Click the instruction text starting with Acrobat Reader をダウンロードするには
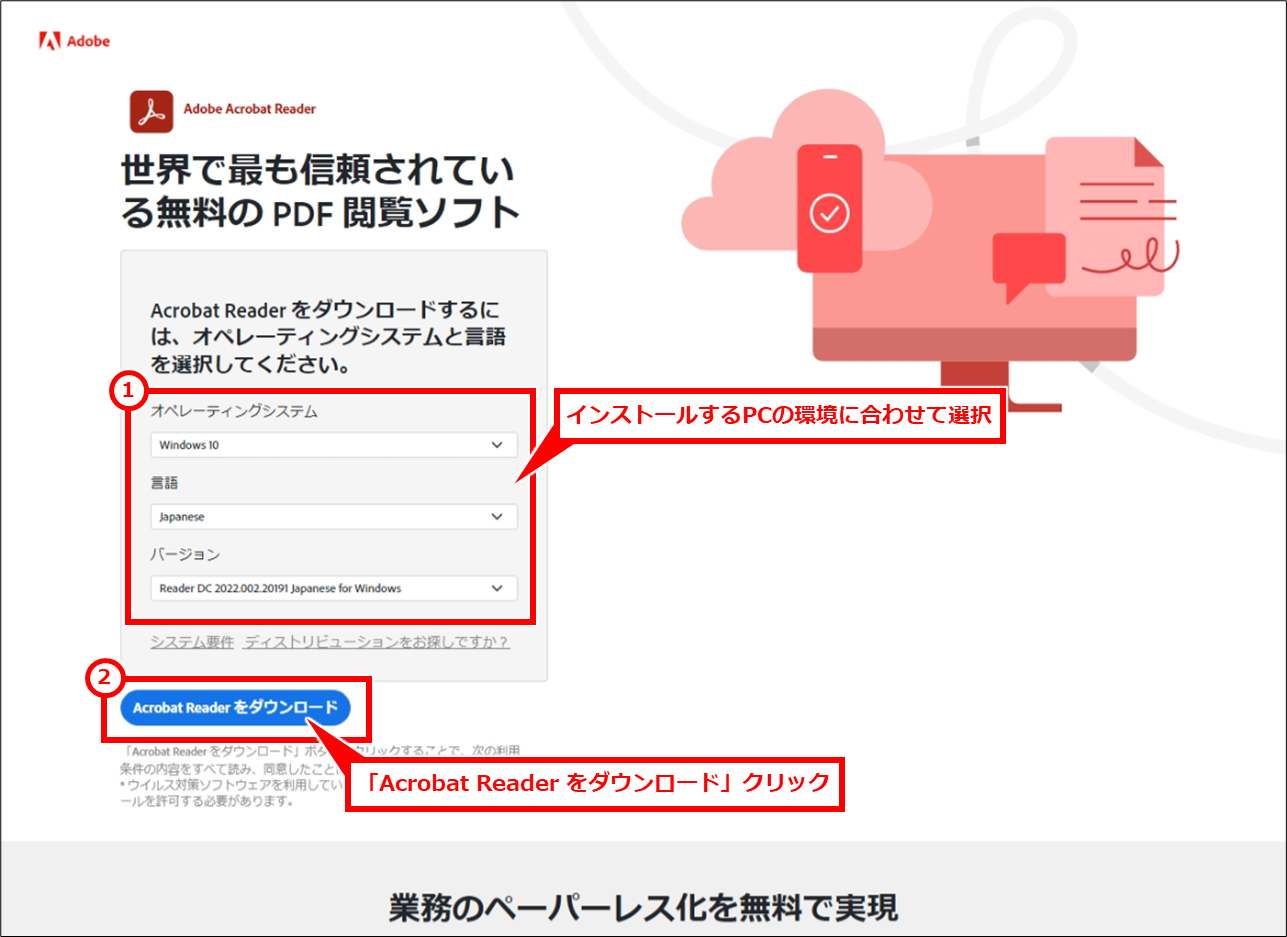The image size is (1287, 937). coord(328,337)
